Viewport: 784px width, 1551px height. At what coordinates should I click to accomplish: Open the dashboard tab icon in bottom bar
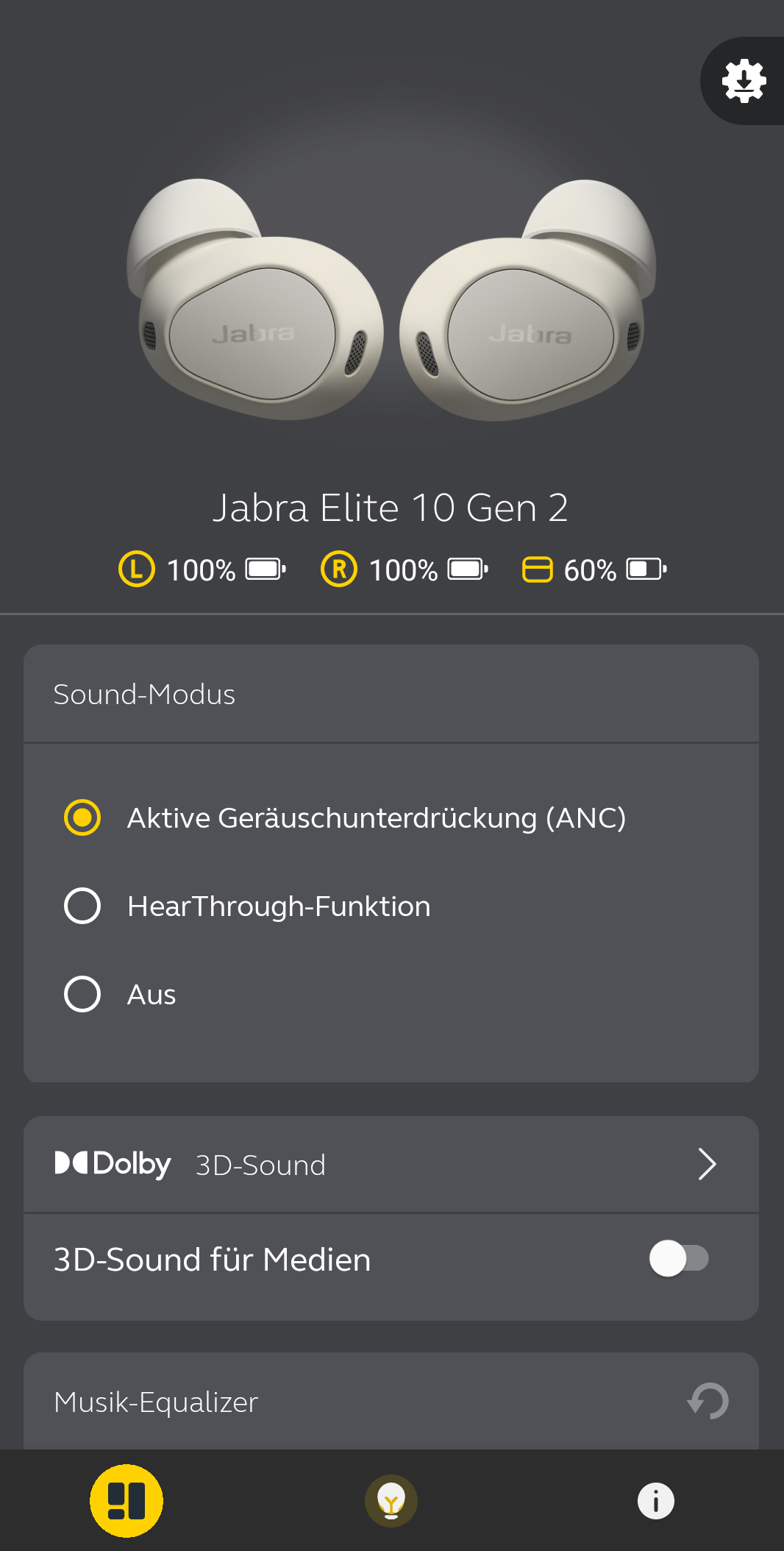(x=126, y=1501)
